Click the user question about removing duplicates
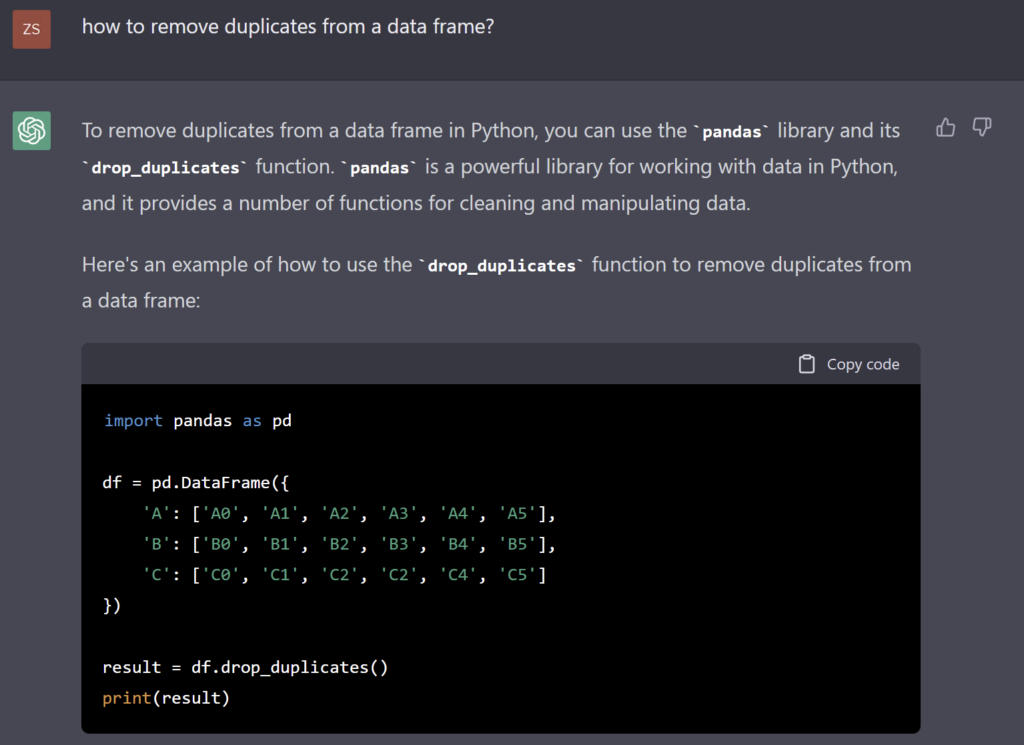Viewport: 1024px width, 745px height. point(288,27)
